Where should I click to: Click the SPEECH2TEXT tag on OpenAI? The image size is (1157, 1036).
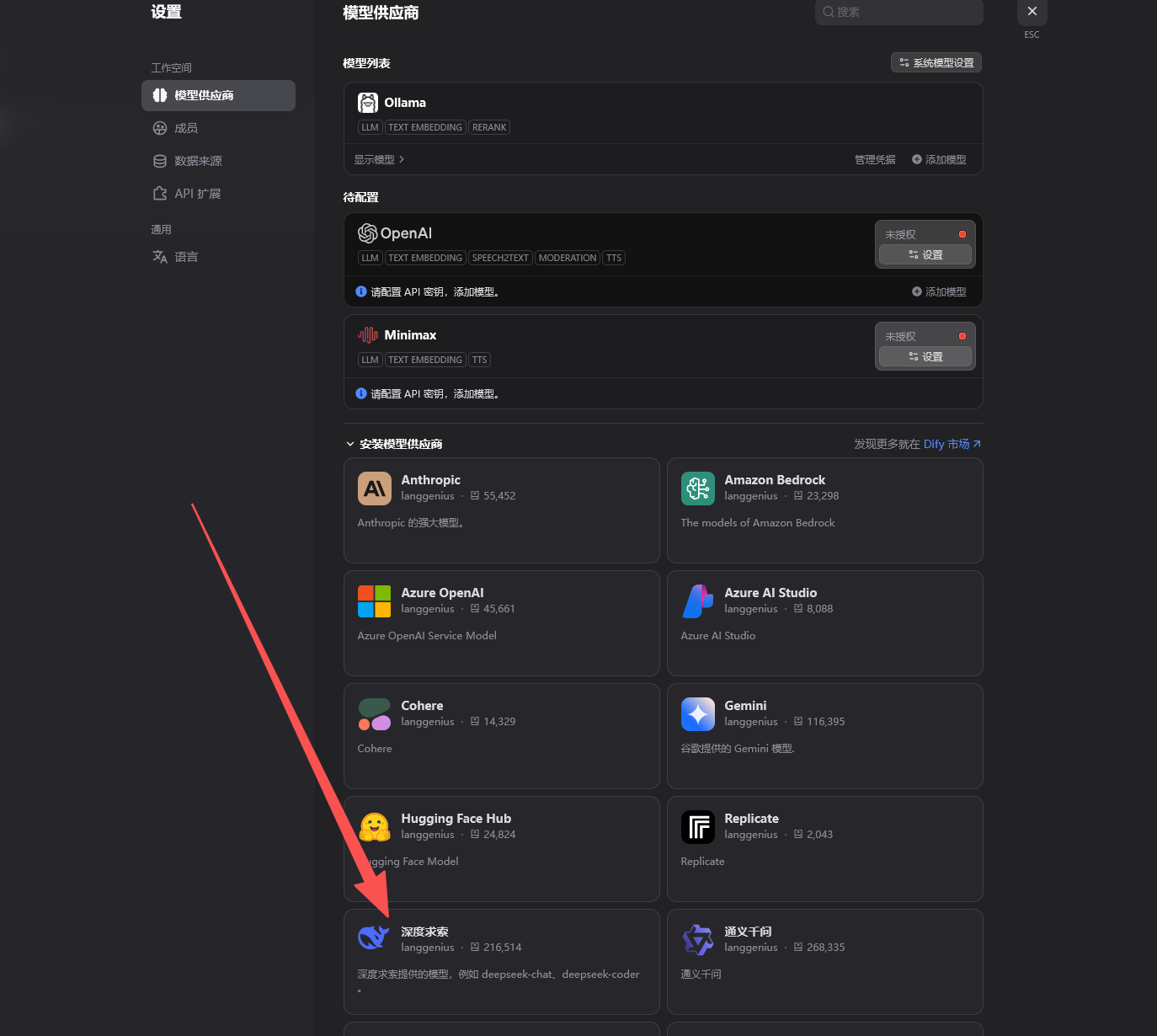500,258
